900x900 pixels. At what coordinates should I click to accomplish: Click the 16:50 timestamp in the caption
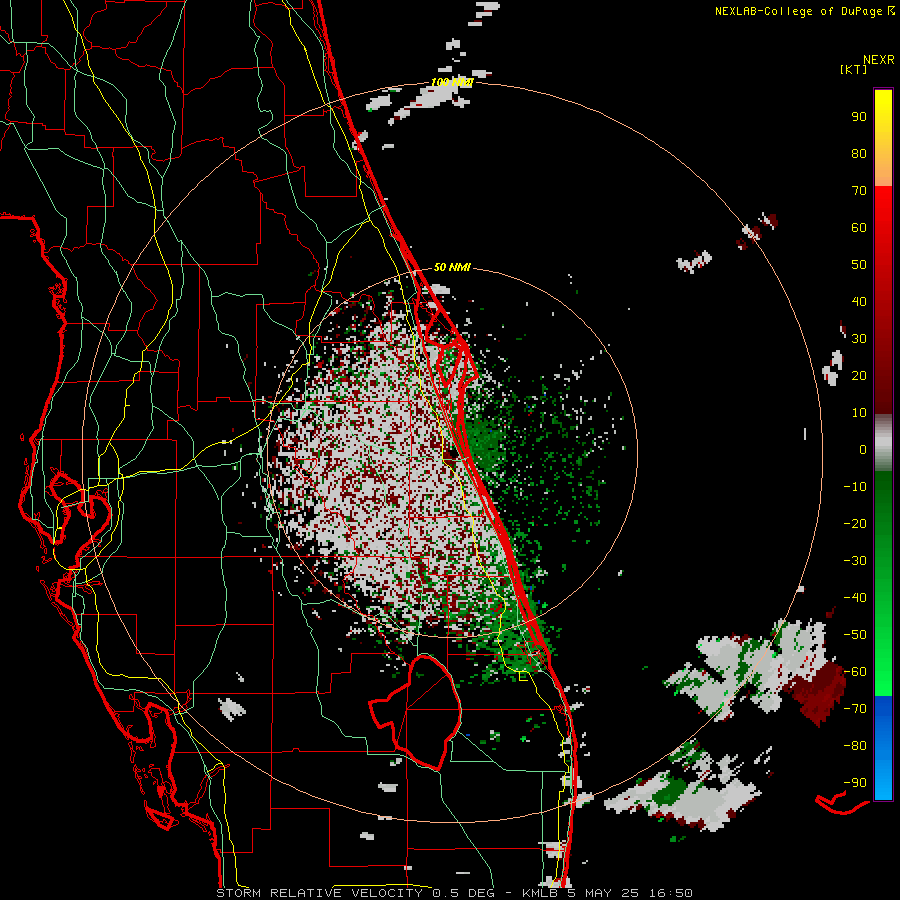670,893
